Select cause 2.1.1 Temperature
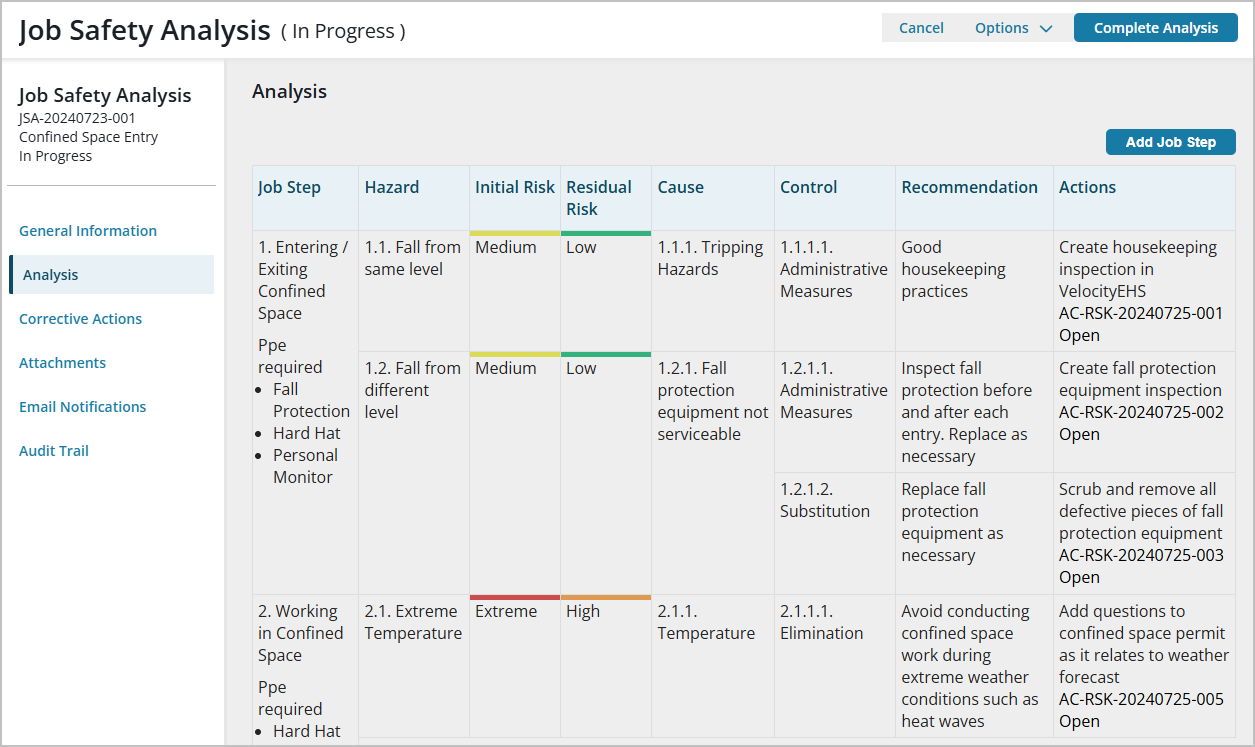This screenshot has height=747, width=1255. pos(706,622)
